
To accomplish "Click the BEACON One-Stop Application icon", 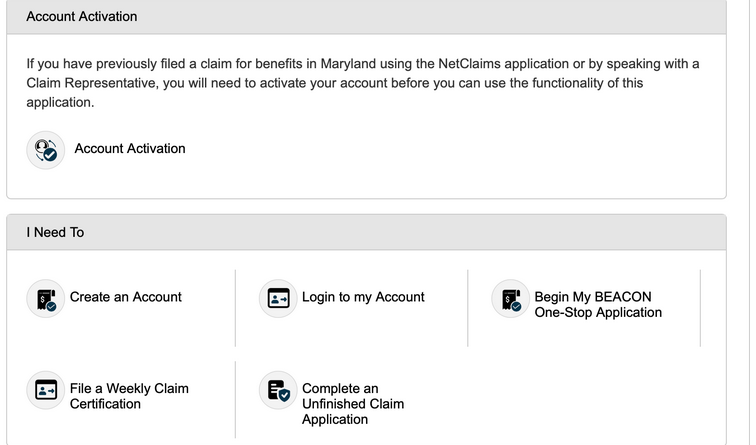I will [x=510, y=298].
